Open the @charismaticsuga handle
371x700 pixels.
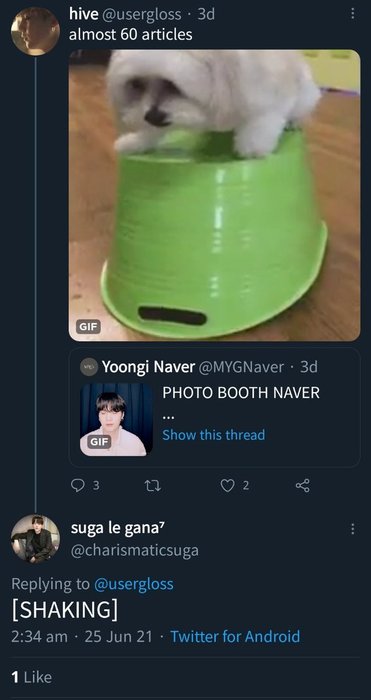(135, 550)
